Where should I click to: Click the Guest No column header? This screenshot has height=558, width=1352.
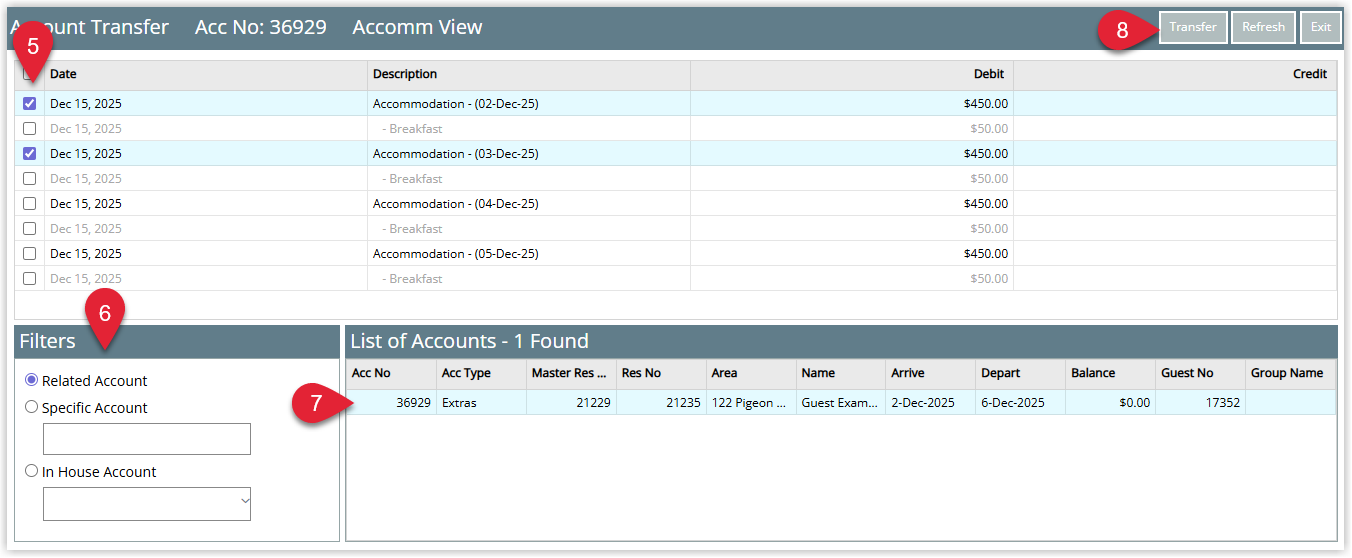[x=1201, y=373]
